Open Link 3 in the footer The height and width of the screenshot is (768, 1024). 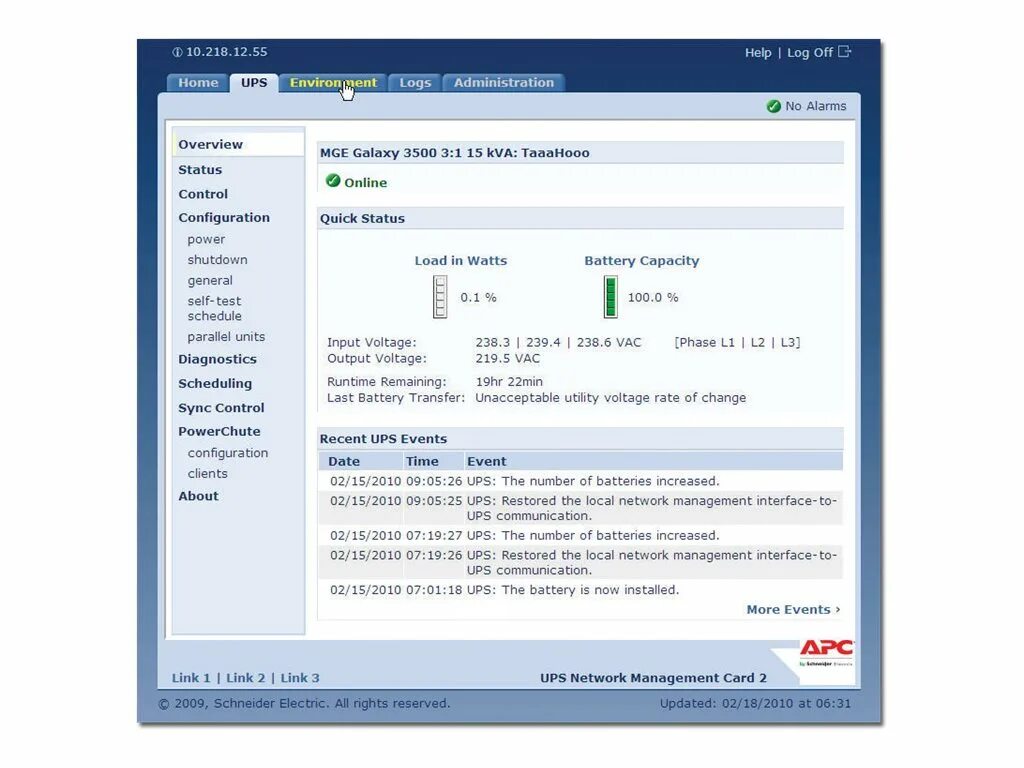pos(300,678)
